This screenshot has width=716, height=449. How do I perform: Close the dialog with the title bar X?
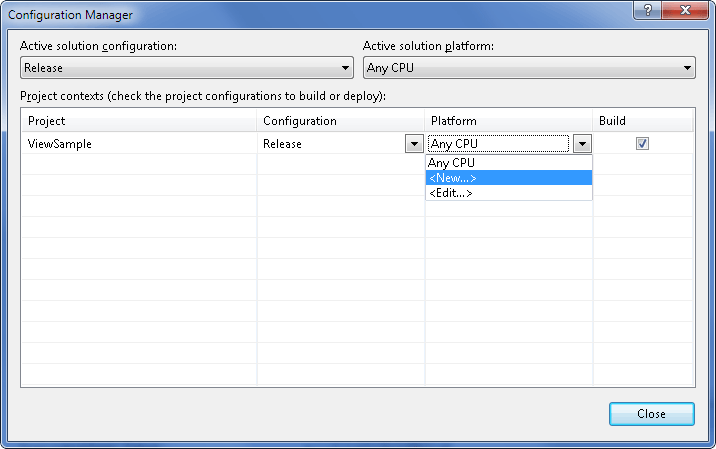pos(687,10)
